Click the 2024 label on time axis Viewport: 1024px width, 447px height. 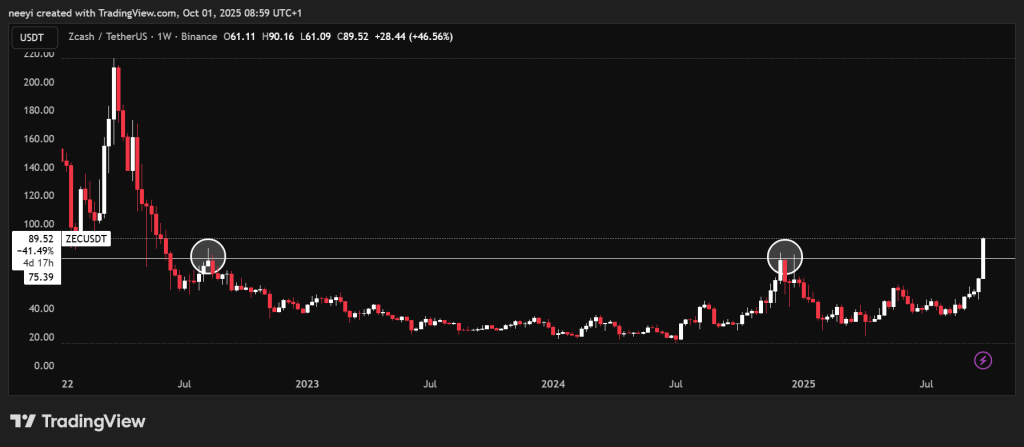(x=553, y=384)
